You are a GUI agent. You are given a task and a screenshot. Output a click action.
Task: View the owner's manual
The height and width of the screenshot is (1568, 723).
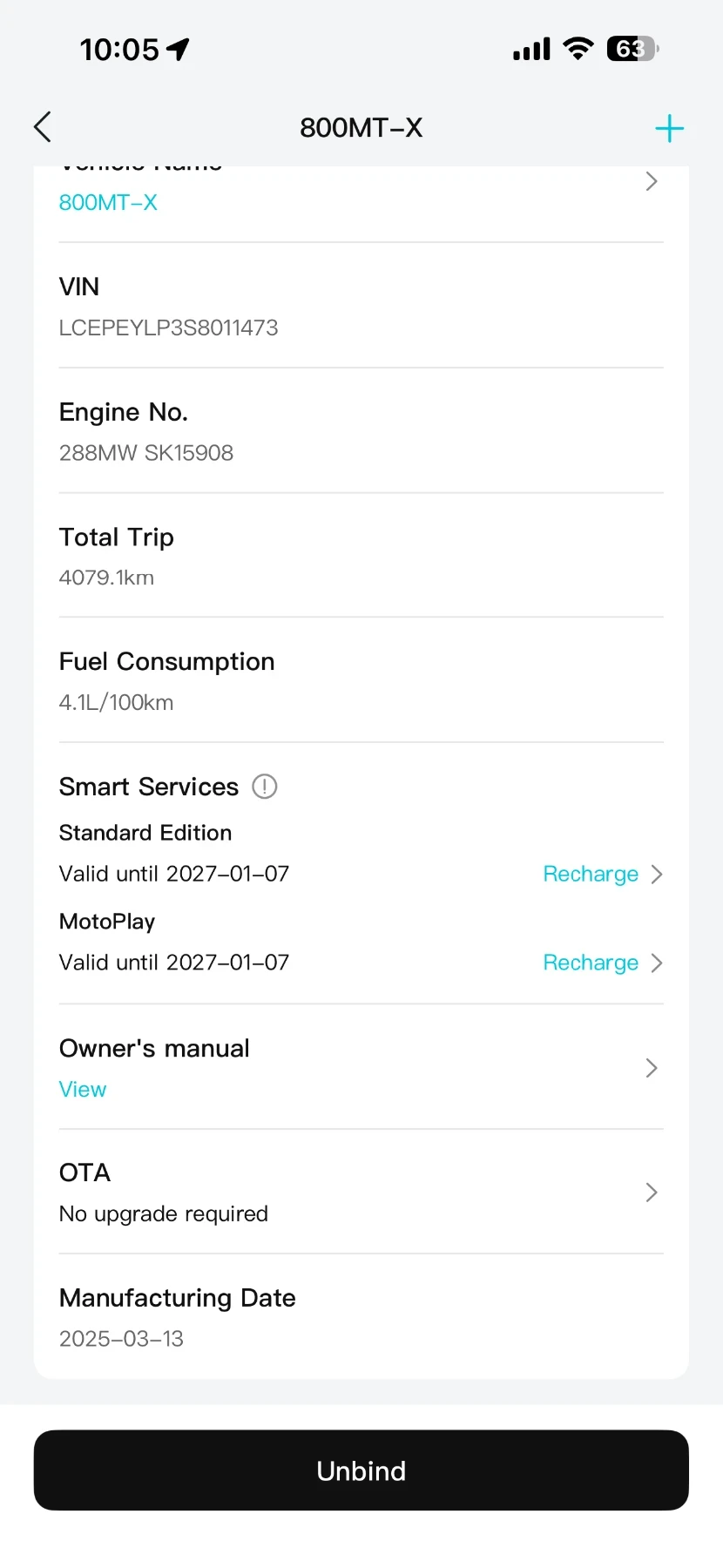click(83, 1090)
